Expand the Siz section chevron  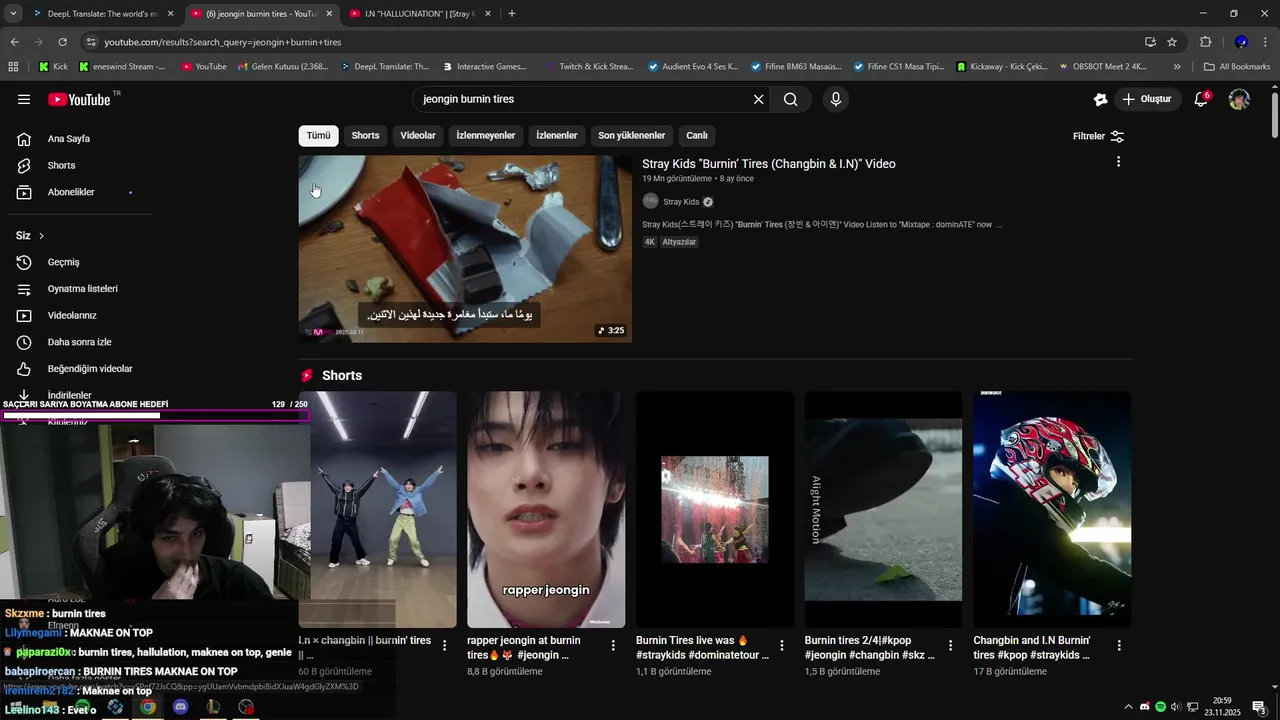pyautogui.click(x=41, y=236)
